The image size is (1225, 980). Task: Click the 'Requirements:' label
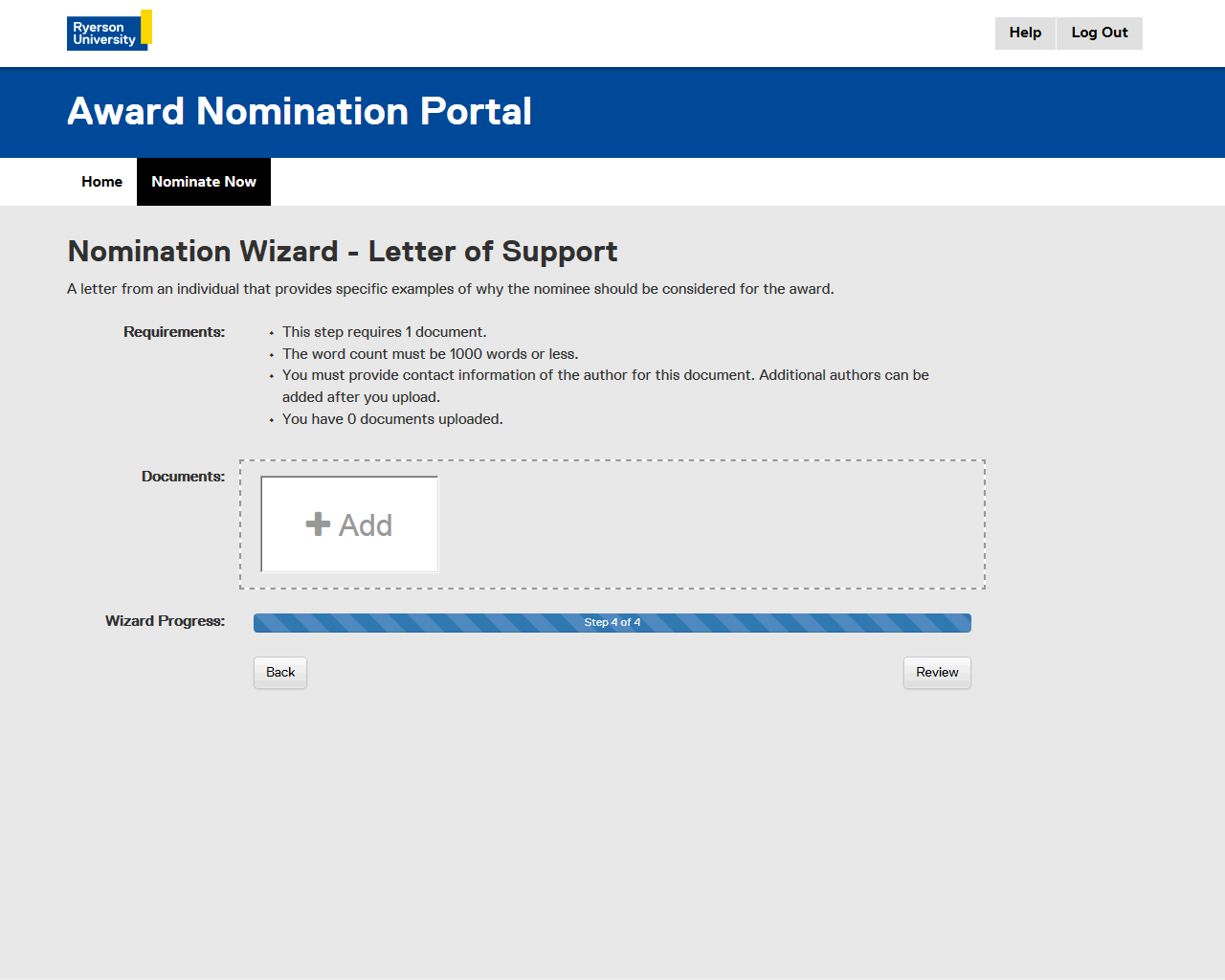174,332
